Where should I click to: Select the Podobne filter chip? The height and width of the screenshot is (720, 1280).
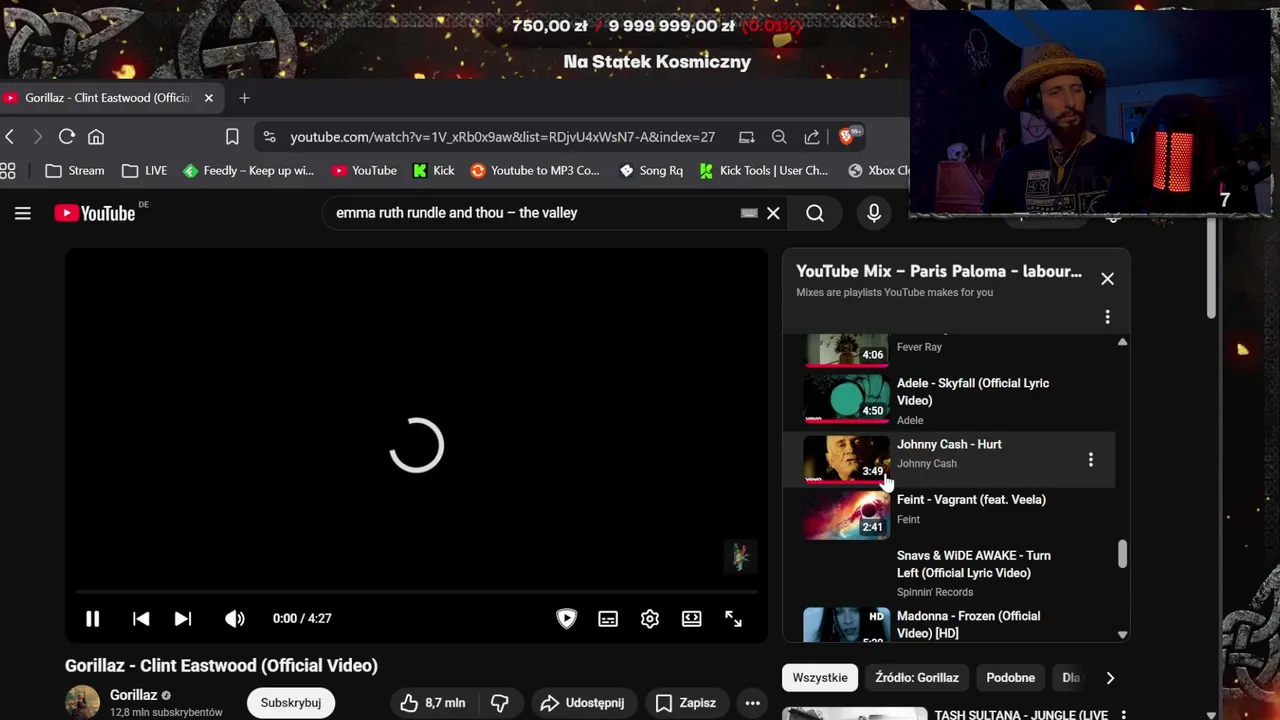(1010, 678)
